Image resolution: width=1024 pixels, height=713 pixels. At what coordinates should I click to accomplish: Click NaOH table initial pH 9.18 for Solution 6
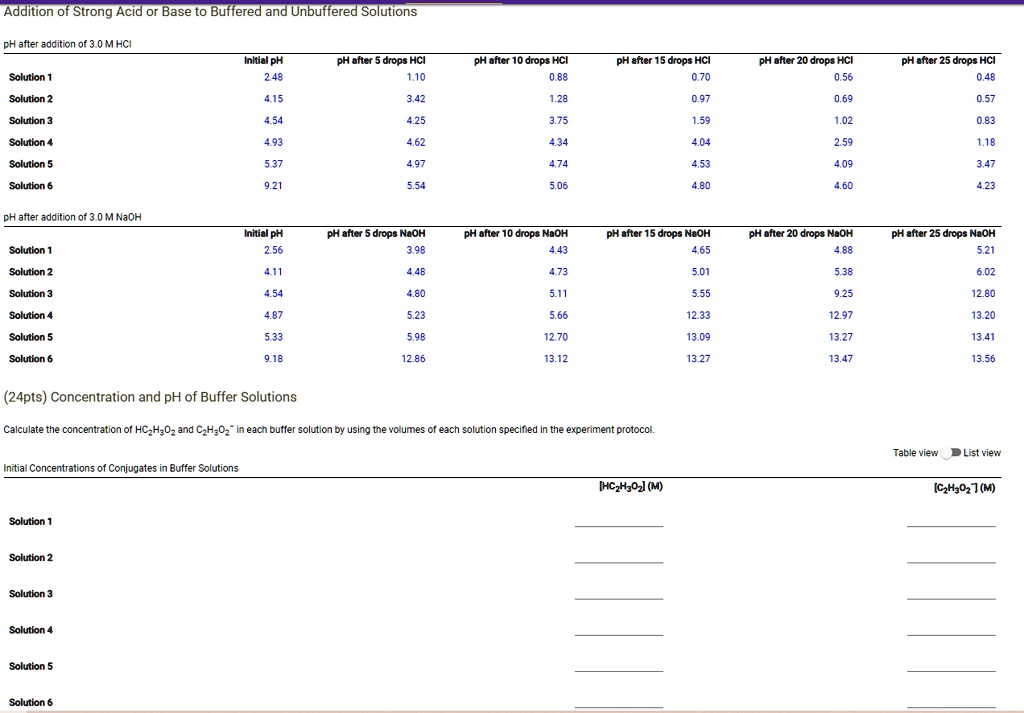[x=273, y=358]
